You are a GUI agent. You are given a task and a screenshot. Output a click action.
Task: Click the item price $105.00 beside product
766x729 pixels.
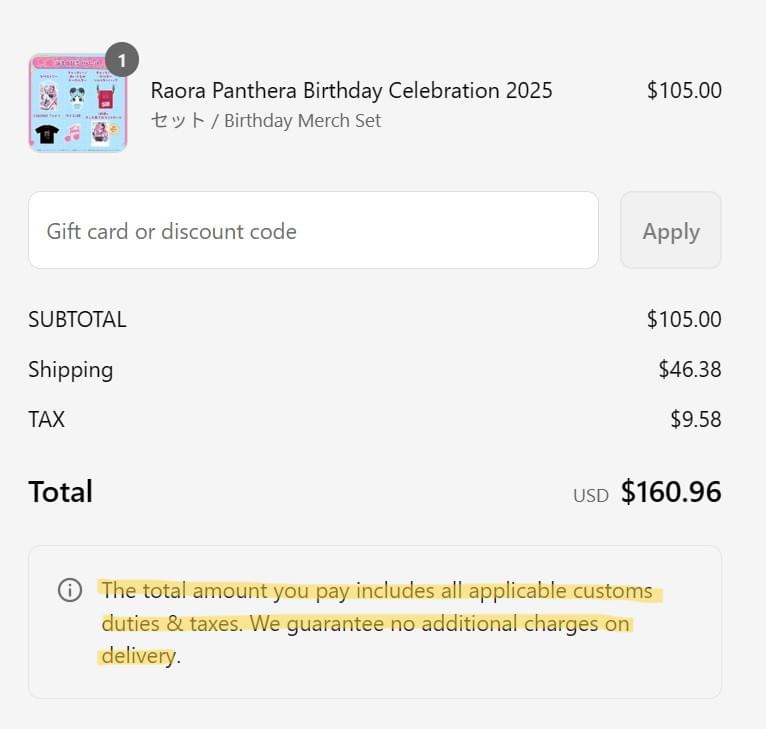click(x=684, y=90)
